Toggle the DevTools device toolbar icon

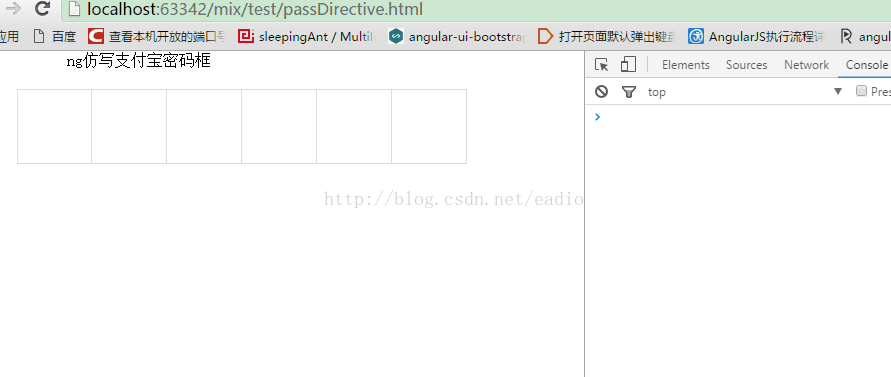tap(628, 64)
